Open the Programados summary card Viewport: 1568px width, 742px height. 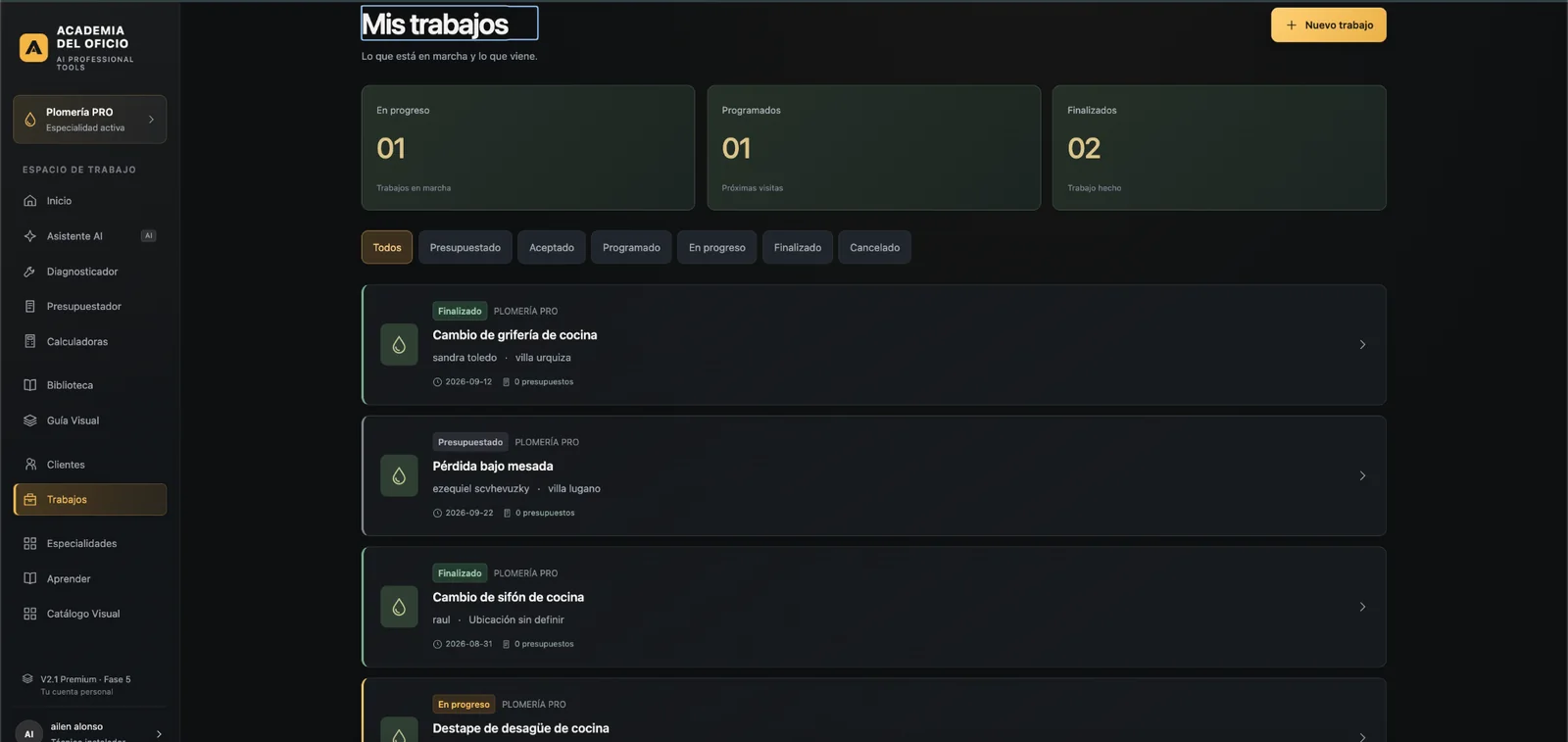point(874,148)
